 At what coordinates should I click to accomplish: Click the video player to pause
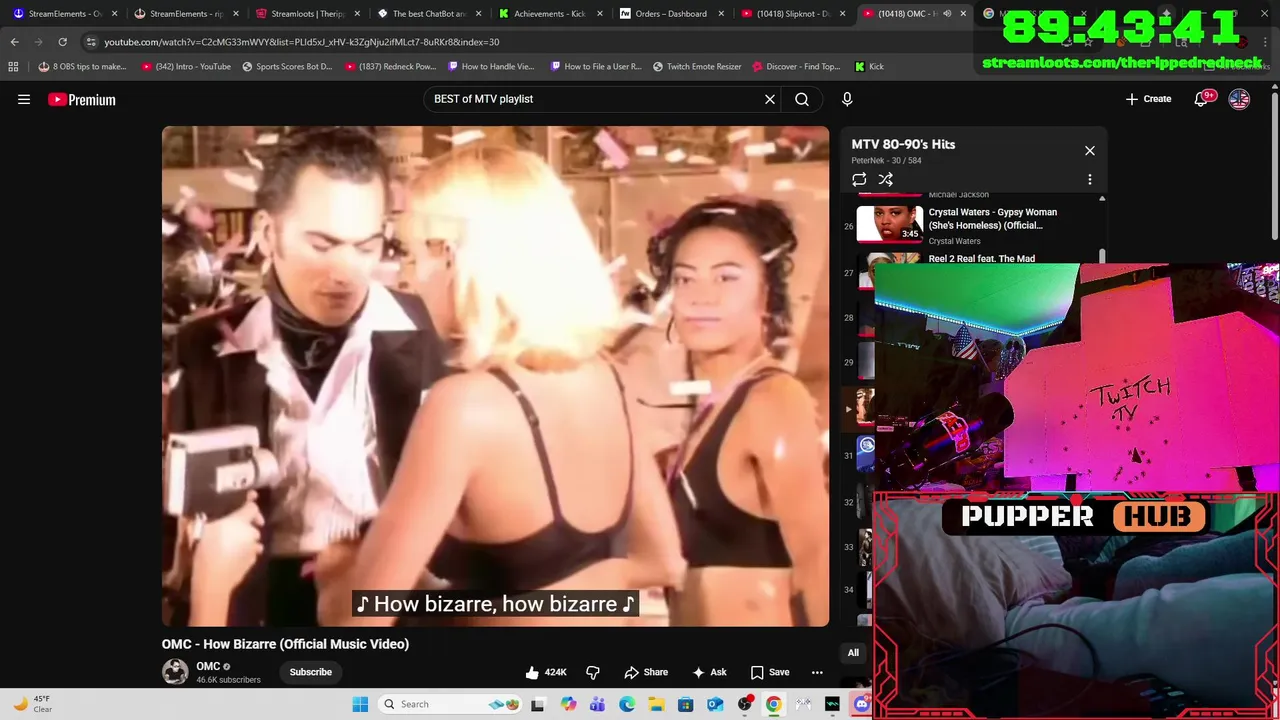[495, 376]
